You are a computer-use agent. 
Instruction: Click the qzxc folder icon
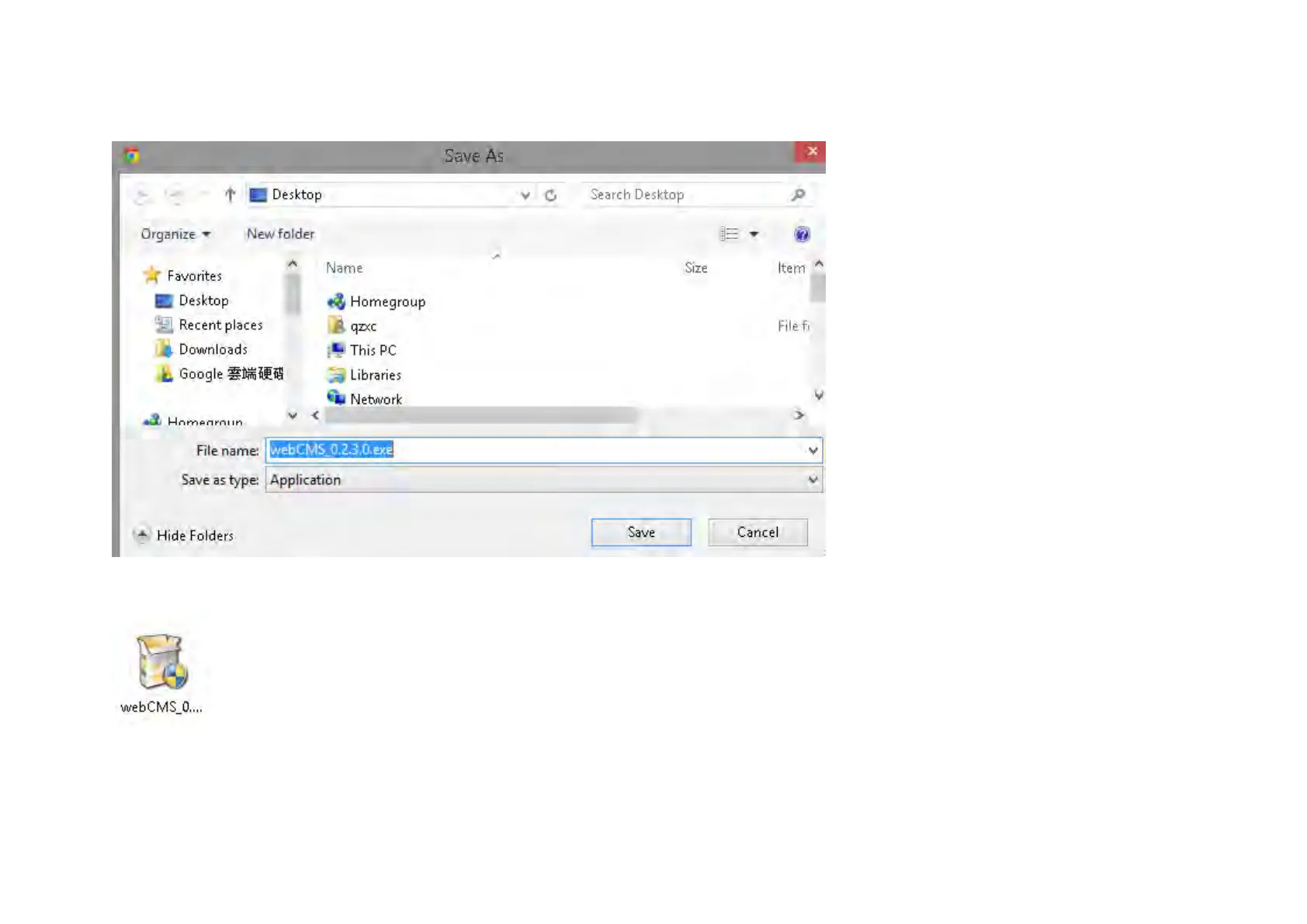[336, 326]
